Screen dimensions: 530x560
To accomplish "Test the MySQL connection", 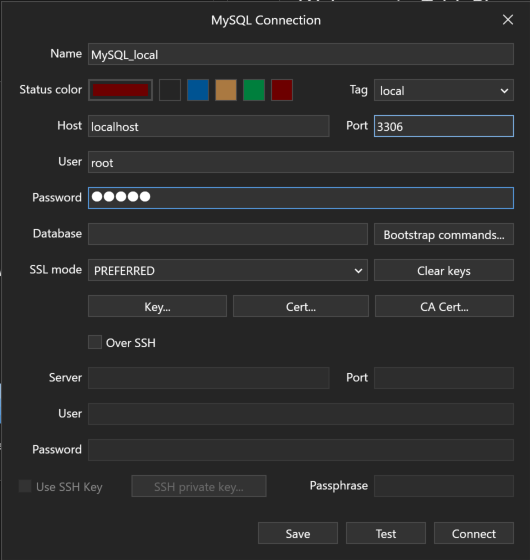I will 386,533.
